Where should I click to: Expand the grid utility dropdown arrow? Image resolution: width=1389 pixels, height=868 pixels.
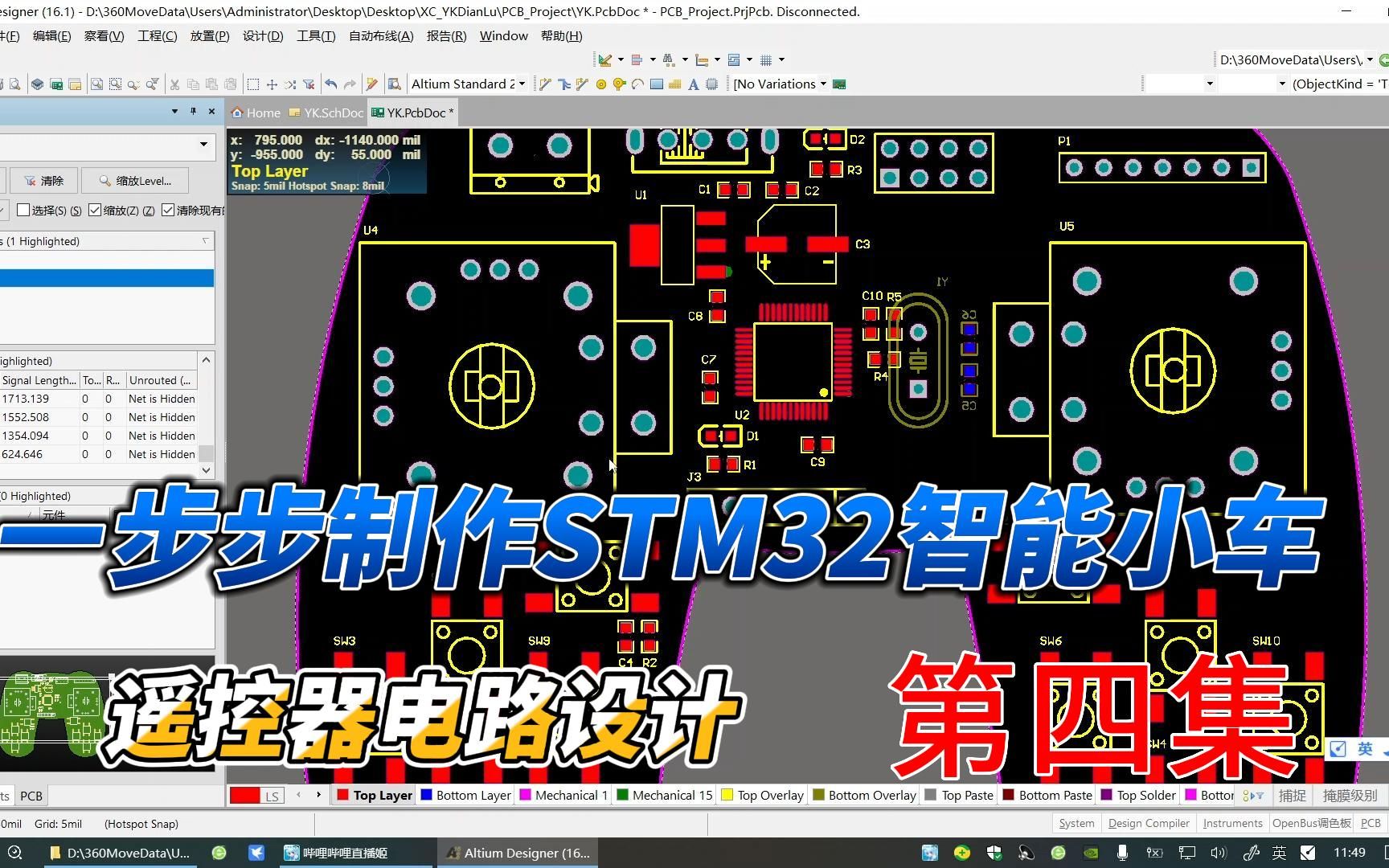coord(781,59)
